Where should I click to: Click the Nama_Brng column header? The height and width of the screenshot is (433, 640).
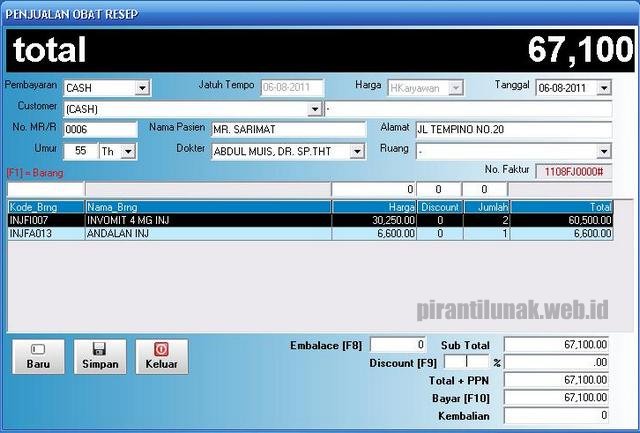click(x=208, y=207)
